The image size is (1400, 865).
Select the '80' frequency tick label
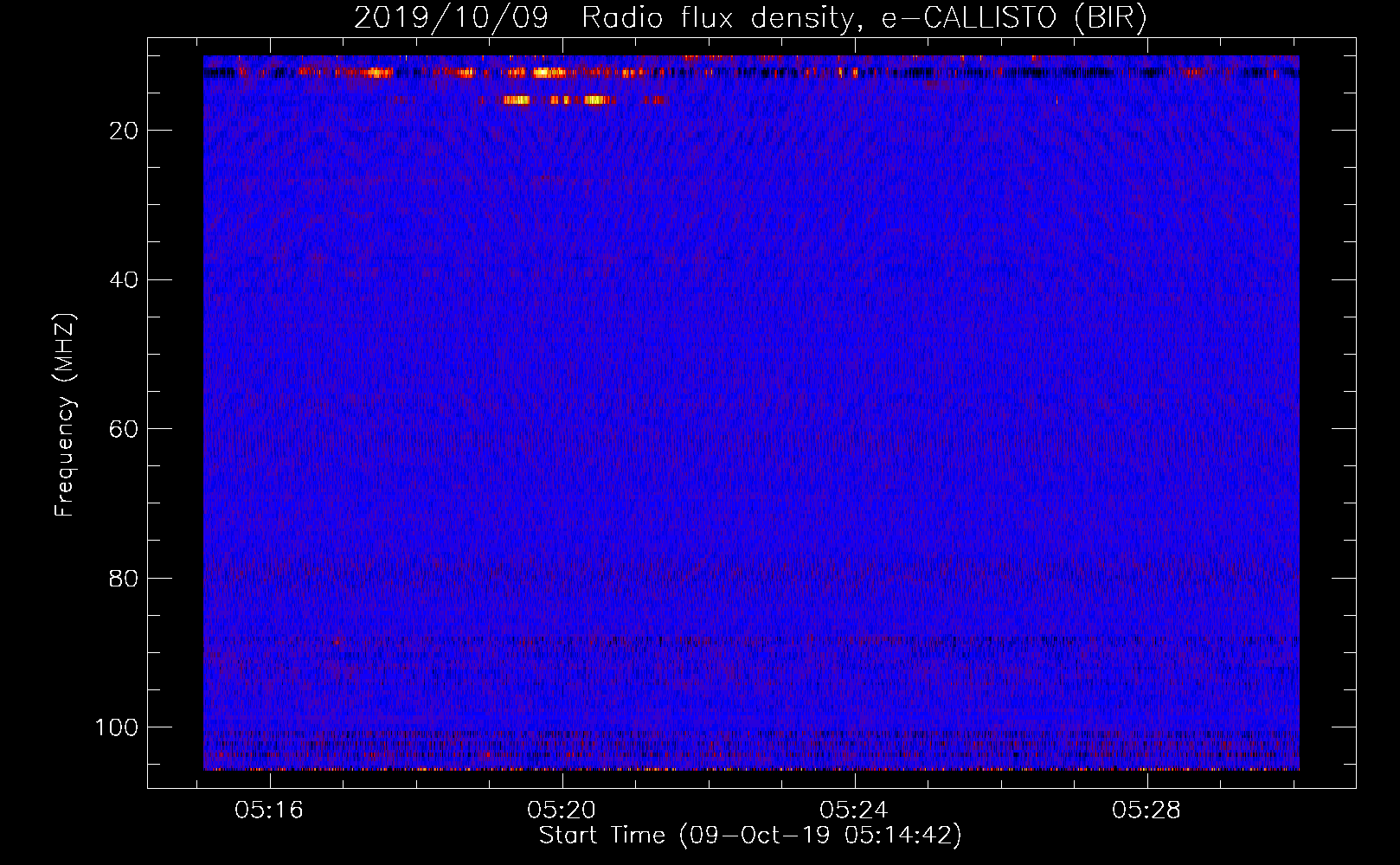click(x=124, y=578)
